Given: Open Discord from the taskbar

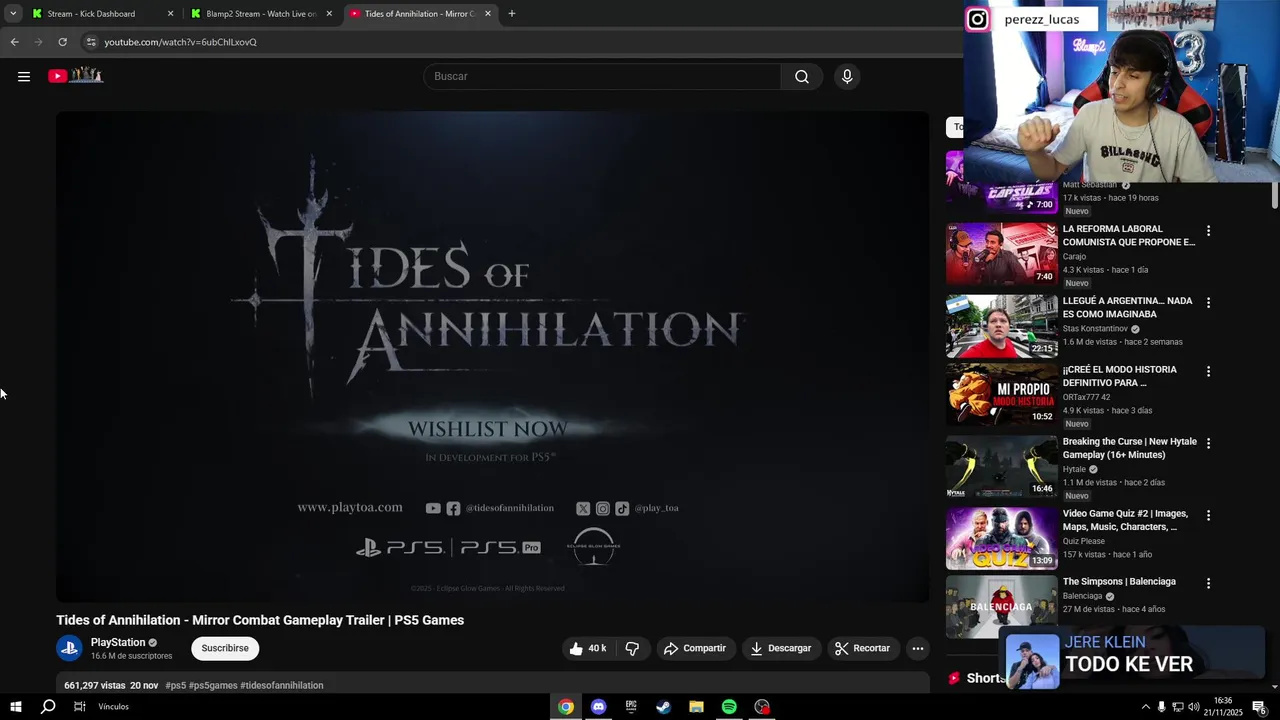Looking at the screenshot, I should pos(598,707).
